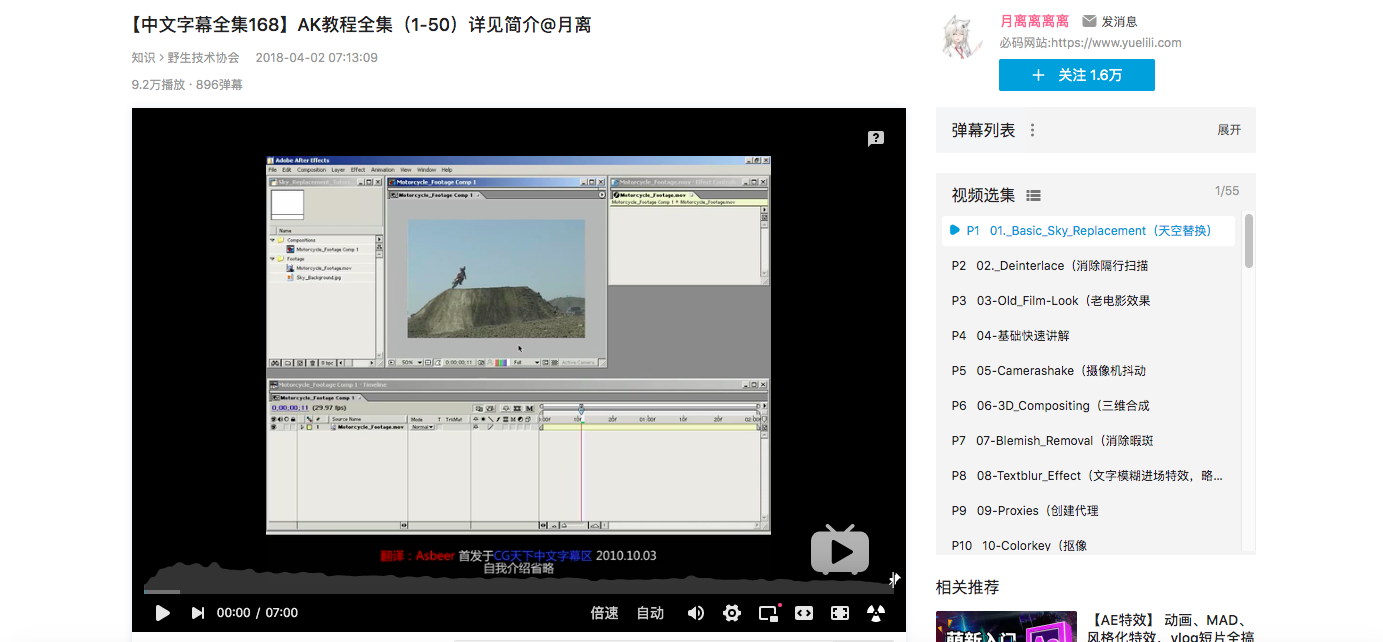
Task: Follow the uploader via 关注 1.6万 button
Action: [1077, 75]
